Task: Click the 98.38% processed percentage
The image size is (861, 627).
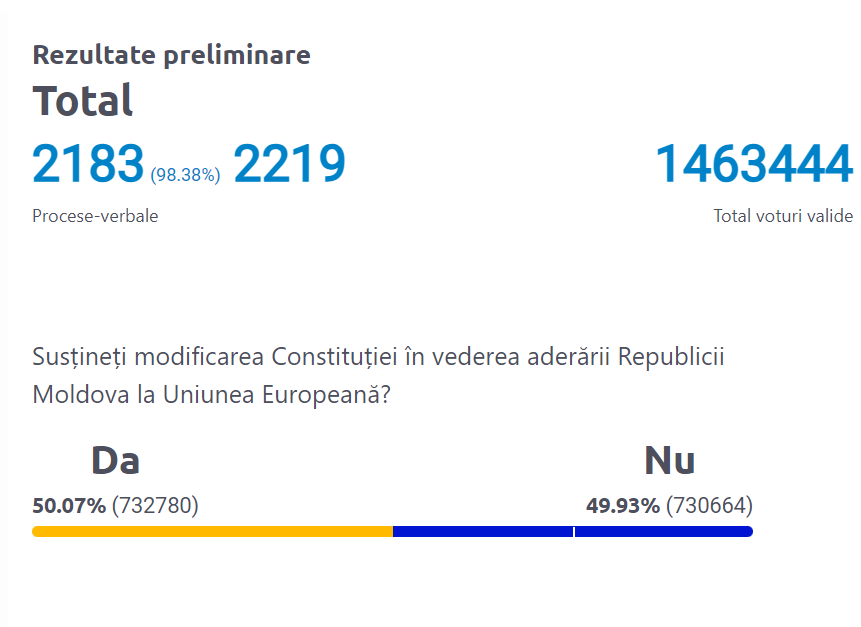Action: coord(185,176)
